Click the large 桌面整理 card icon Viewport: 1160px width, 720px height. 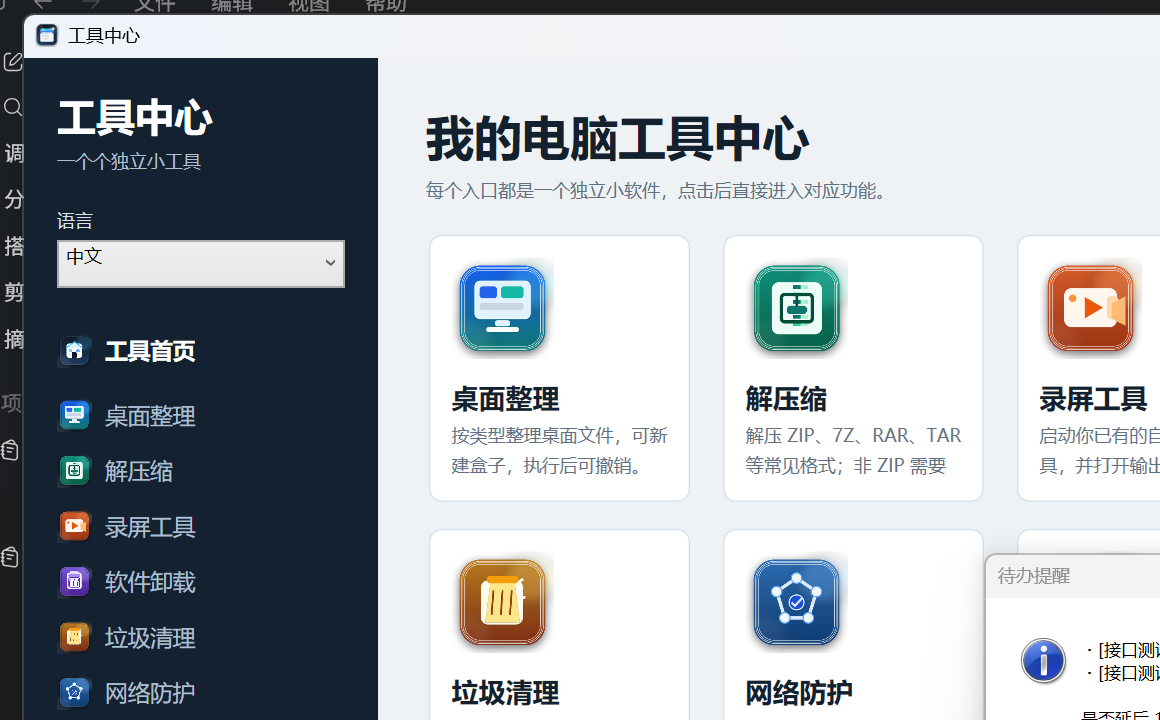click(502, 308)
